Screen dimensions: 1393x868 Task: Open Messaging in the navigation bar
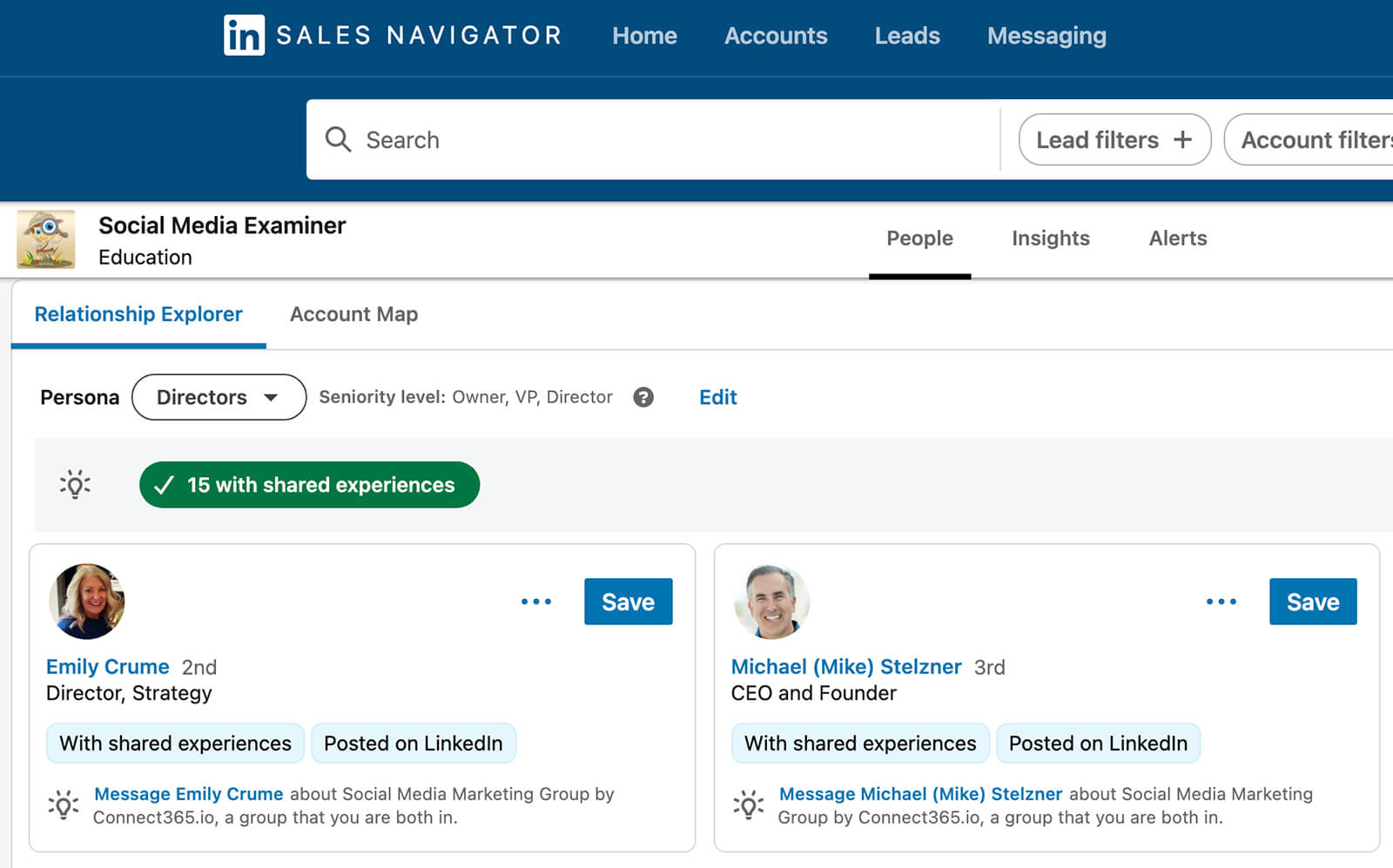tap(1046, 36)
